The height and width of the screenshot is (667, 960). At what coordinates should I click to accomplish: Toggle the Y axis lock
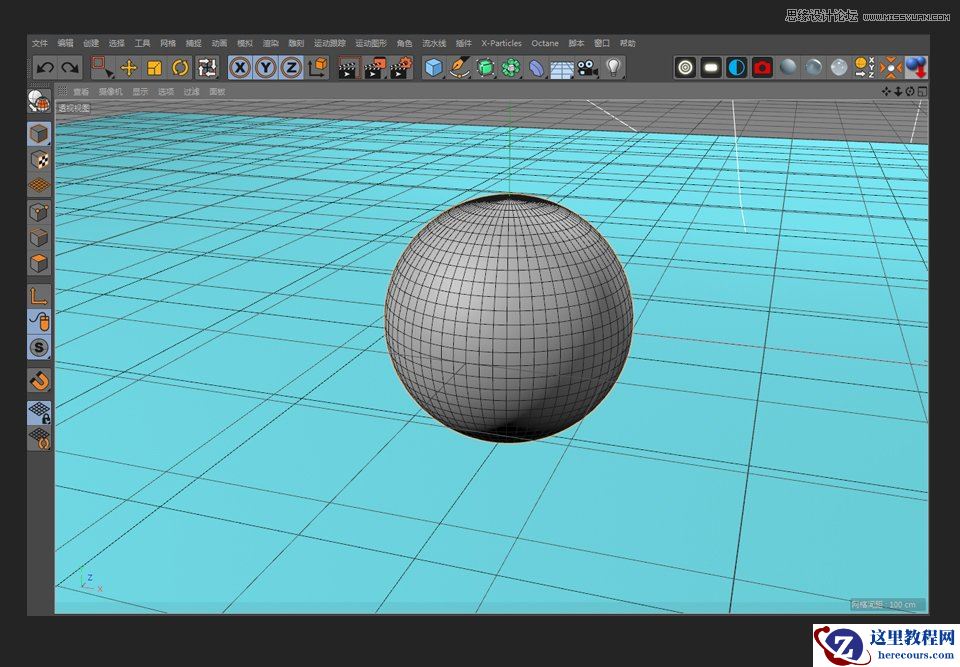pos(264,67)
